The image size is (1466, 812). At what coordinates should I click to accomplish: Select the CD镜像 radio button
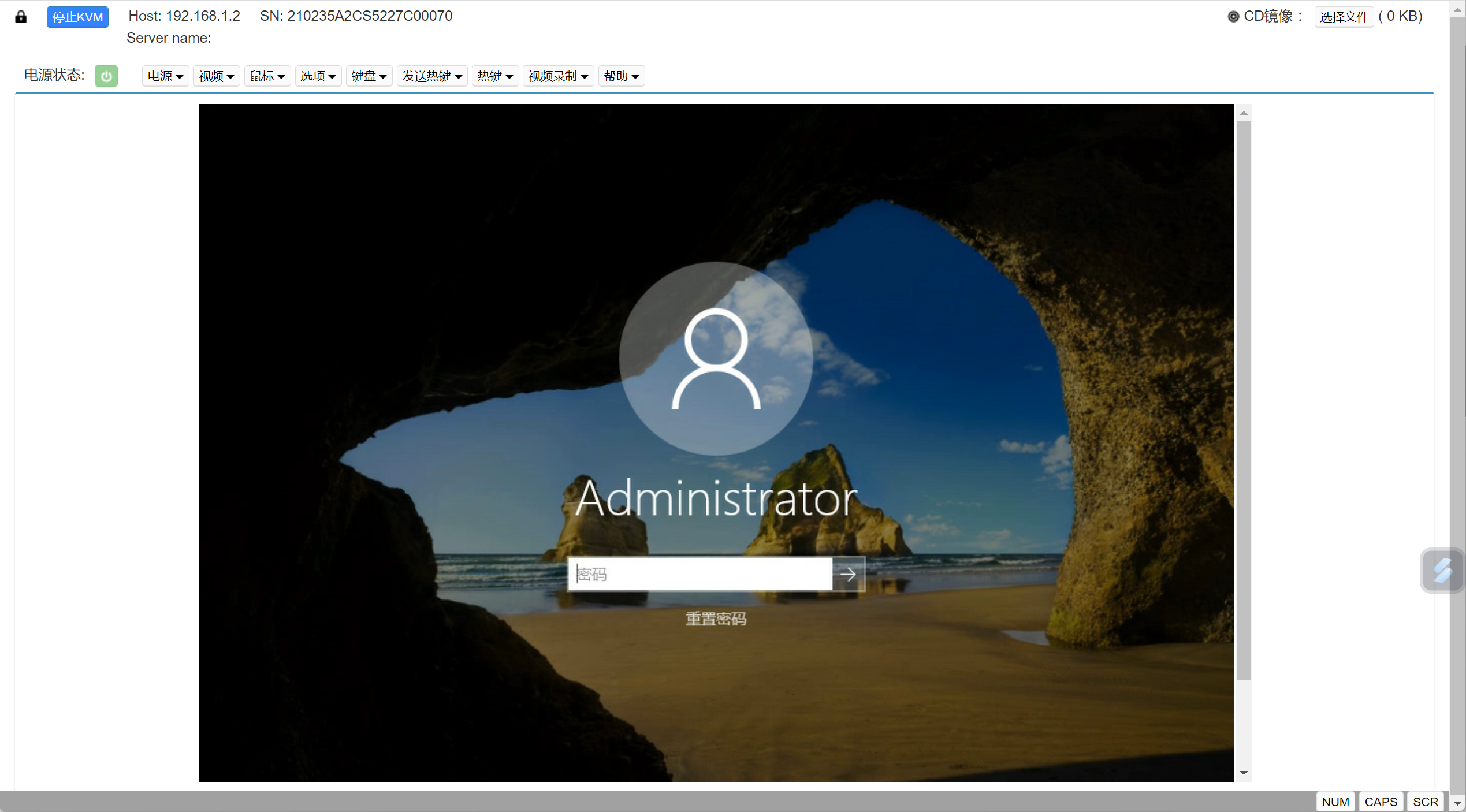click(1233, 17)
